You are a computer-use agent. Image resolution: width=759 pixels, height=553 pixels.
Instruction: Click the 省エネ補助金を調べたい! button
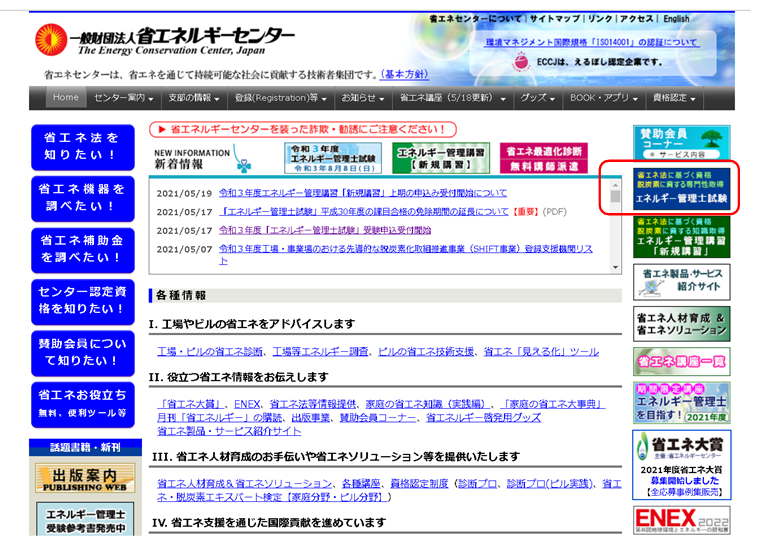(83, 250)
